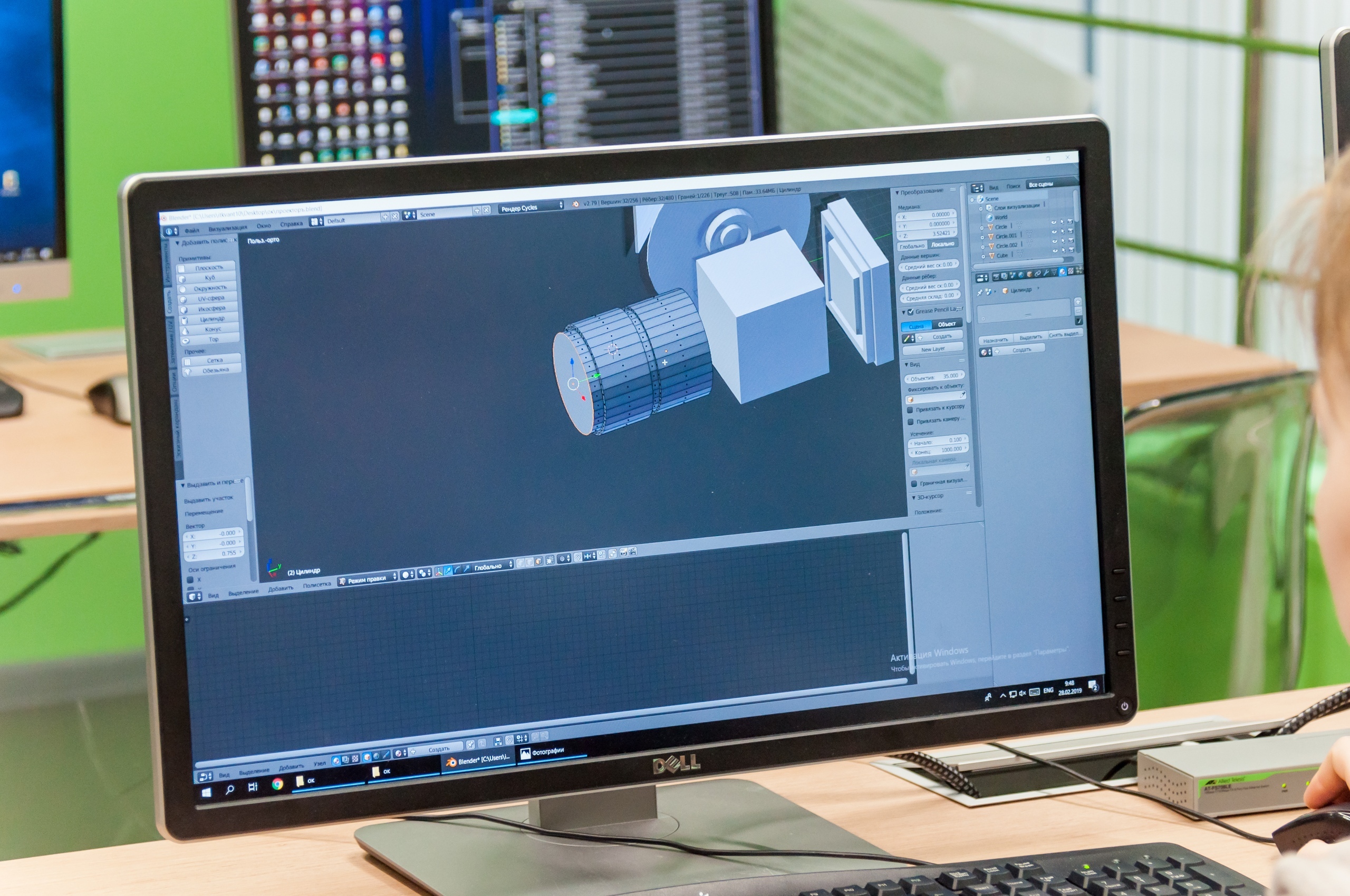Image resolution: width=1350 pixels, height=896 pixels.
Task: Add a Circle (Окружность) primitive
Action: 208,288
